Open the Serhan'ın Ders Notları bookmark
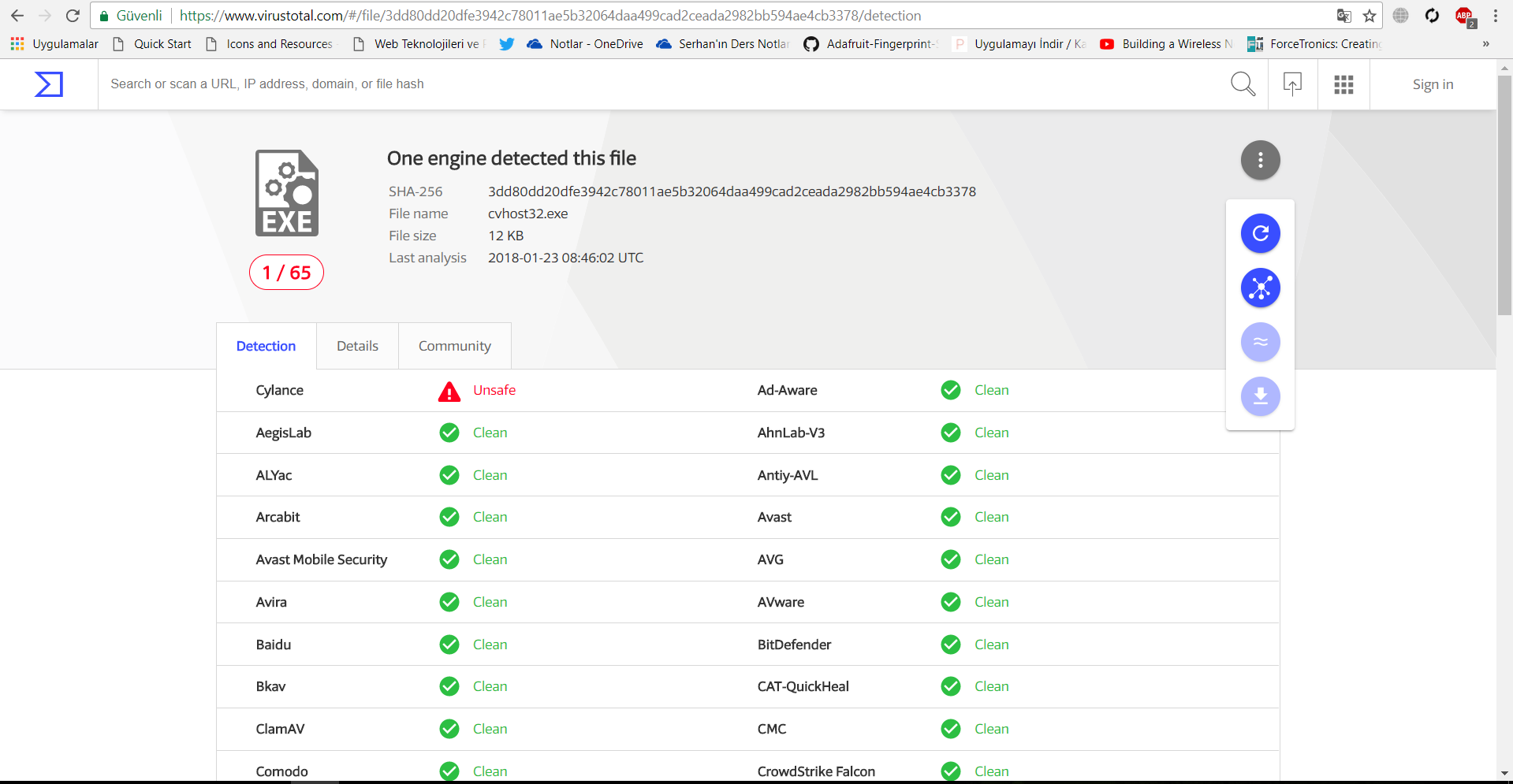The height and width of the screenshot is (784, 1513). click(x=723, y=44)
